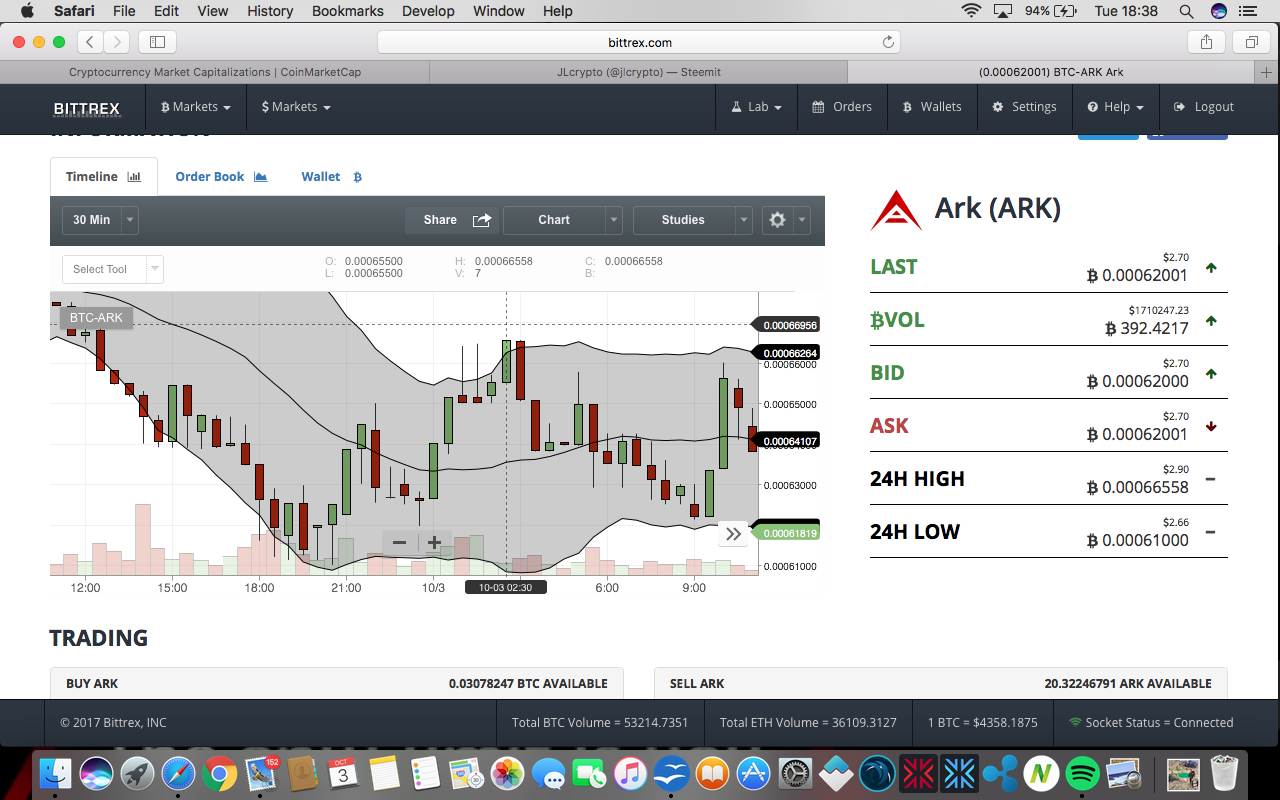1280x800 pixels.
Task: Open the Apple menu
Action: click(26, 11)
